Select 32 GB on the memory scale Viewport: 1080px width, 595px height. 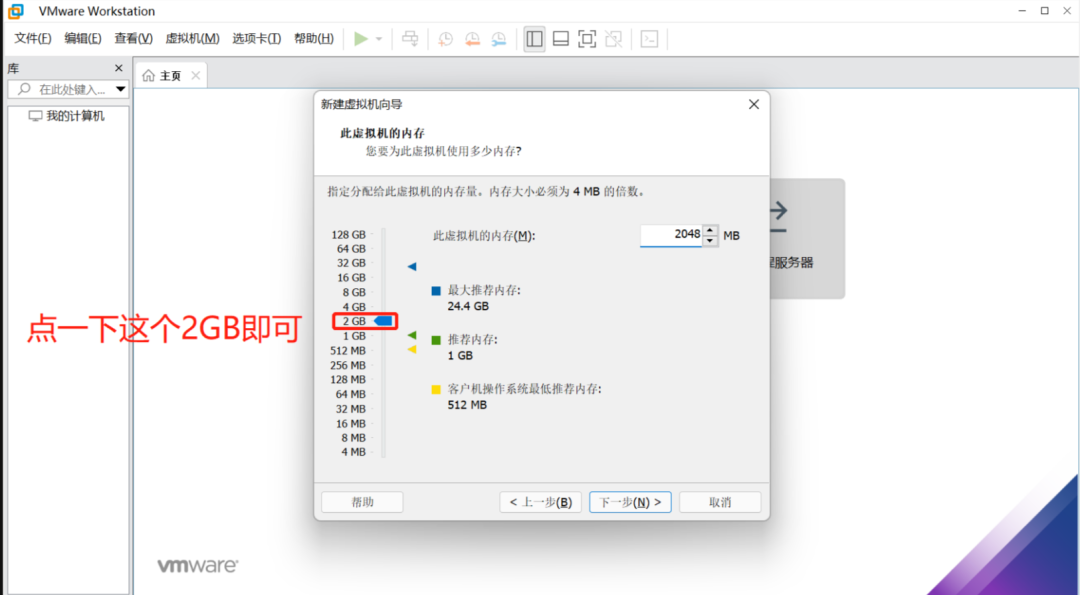pos(351,263)
